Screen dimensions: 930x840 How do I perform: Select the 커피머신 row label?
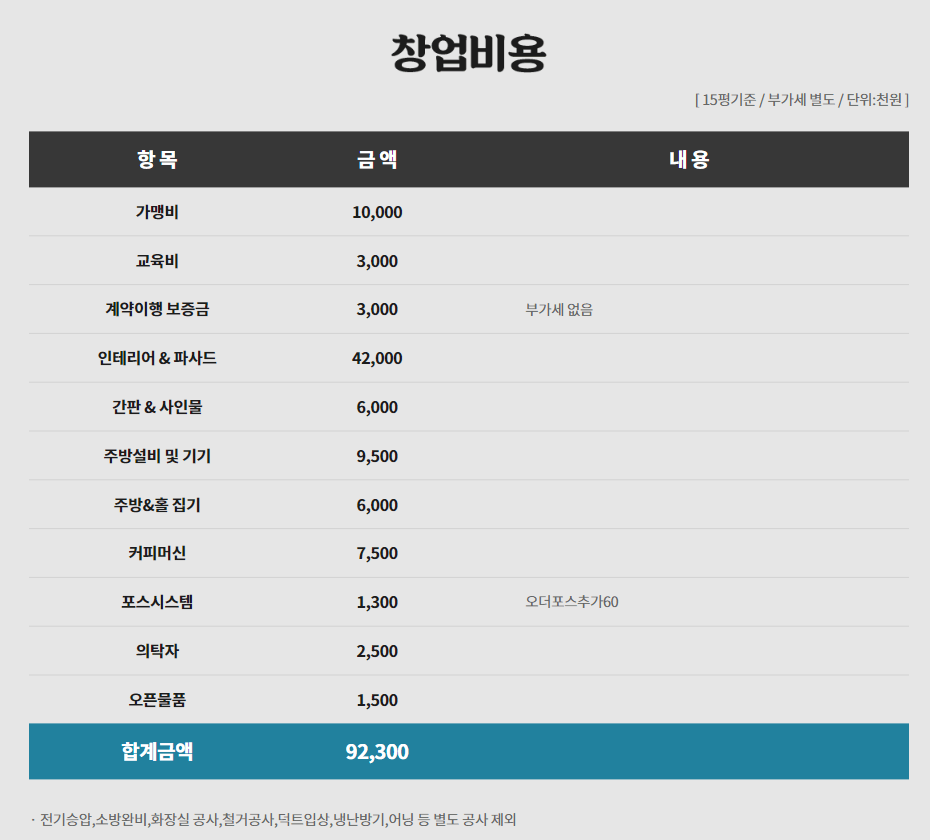pos(157,553)
